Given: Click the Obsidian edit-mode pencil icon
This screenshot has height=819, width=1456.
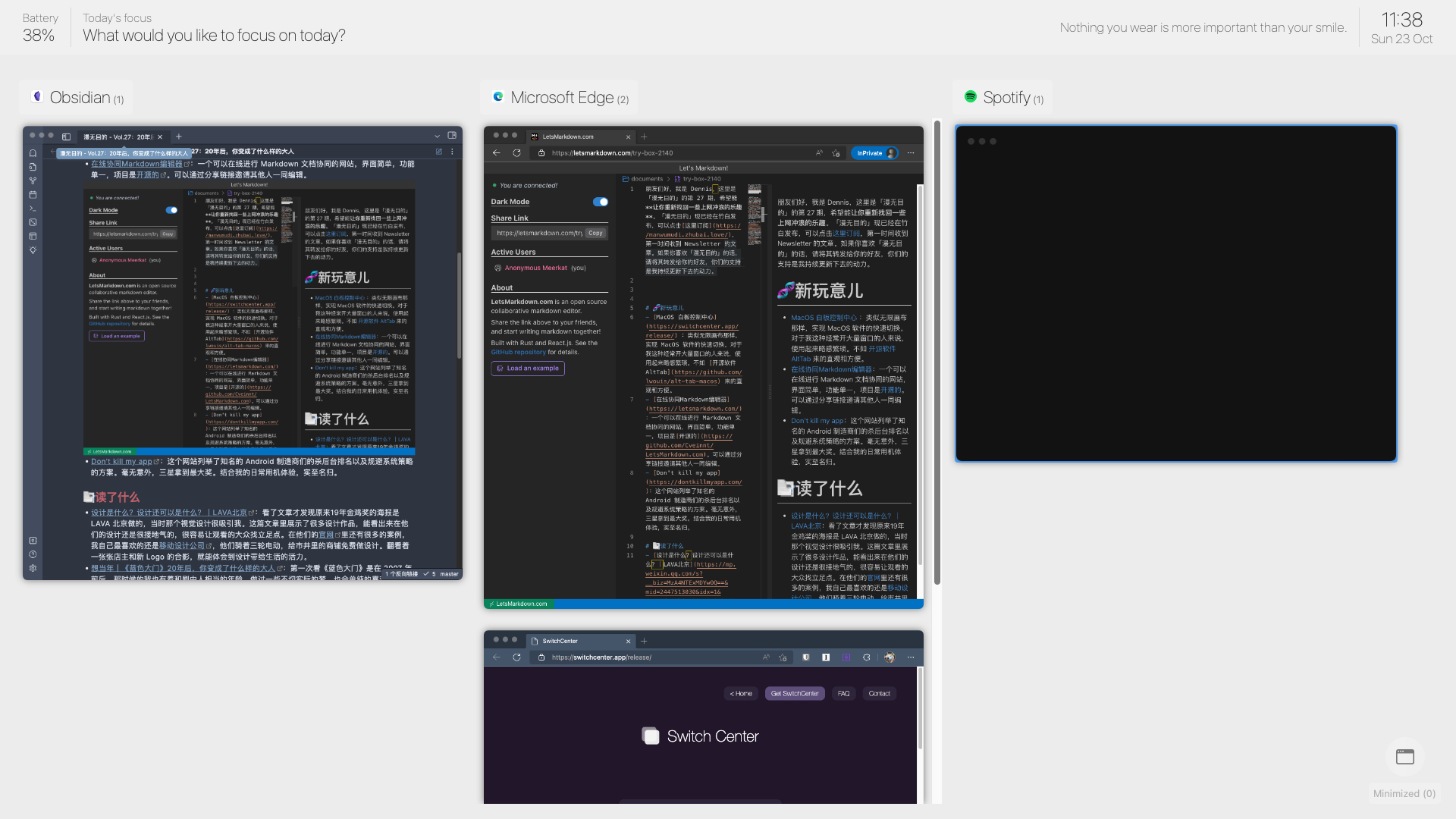Looking at the screenshot, I should [438, 152].
